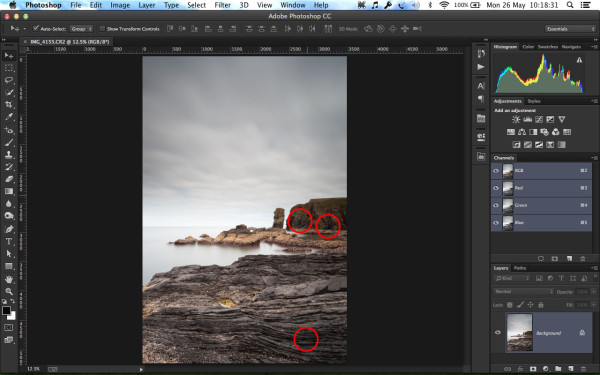The width and height of the screenshot is (600, 375).
Task: Select the Spot Healing Brush tool
Action: tap(9, 130)
